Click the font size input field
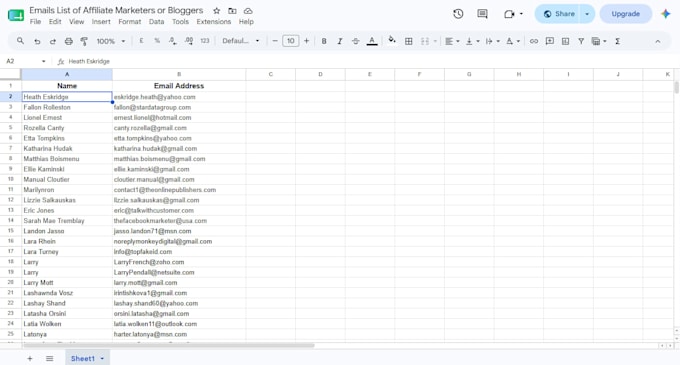 coord(291,41)
